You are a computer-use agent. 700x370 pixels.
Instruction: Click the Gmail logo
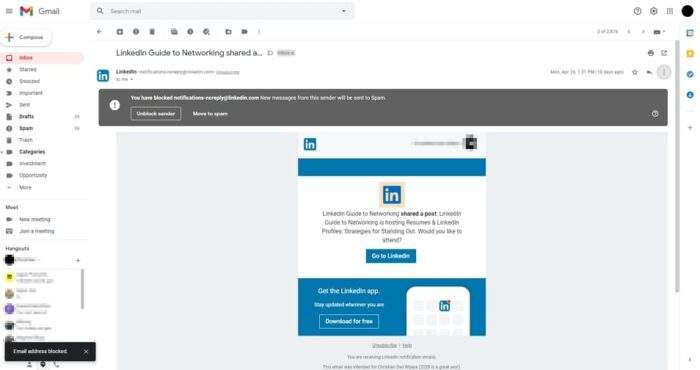click(39, 11)
